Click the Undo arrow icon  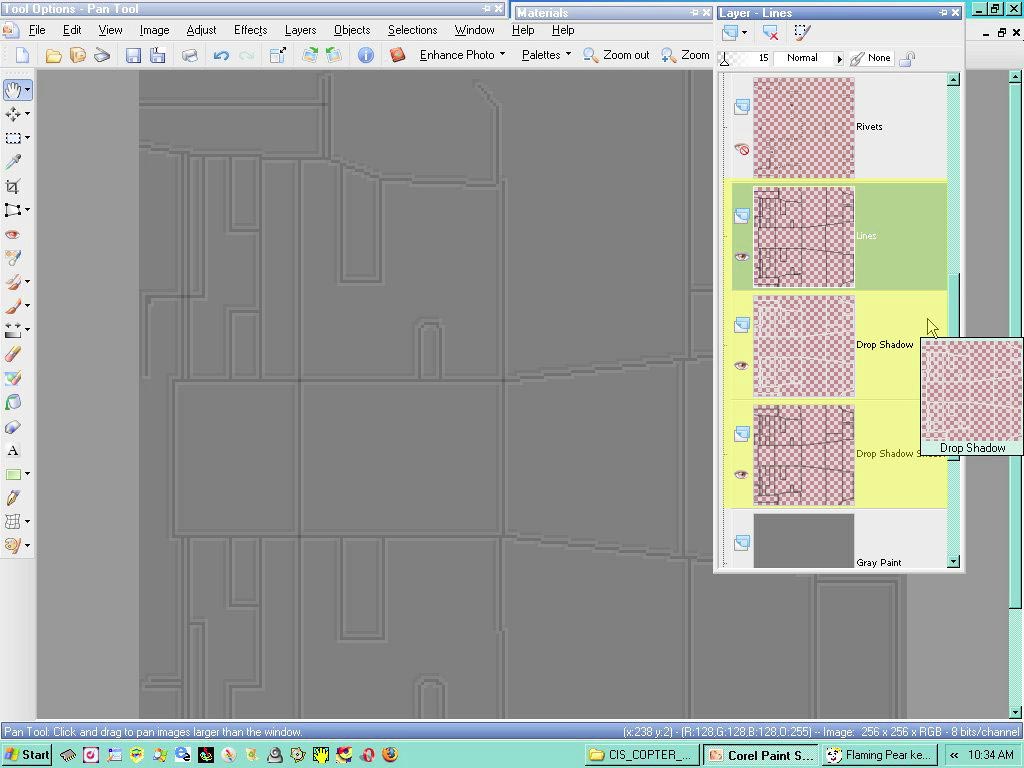point(221,56)
